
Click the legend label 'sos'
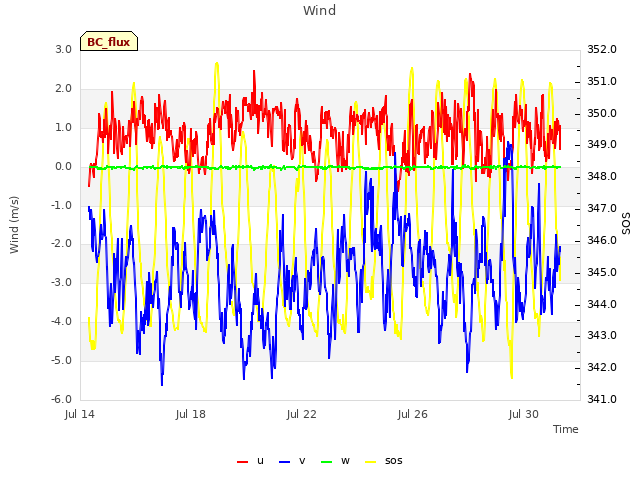(393, 461)
